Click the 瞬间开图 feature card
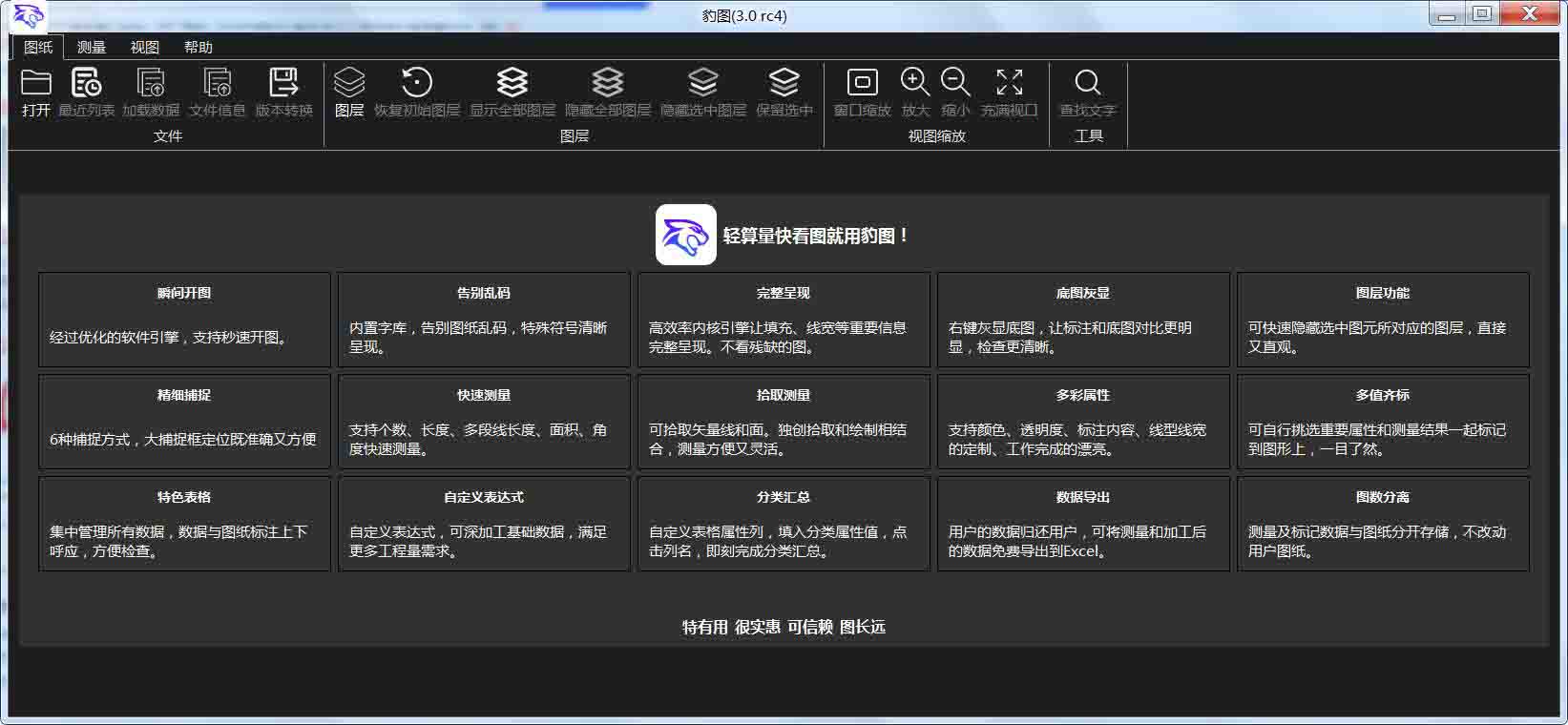 184,320
